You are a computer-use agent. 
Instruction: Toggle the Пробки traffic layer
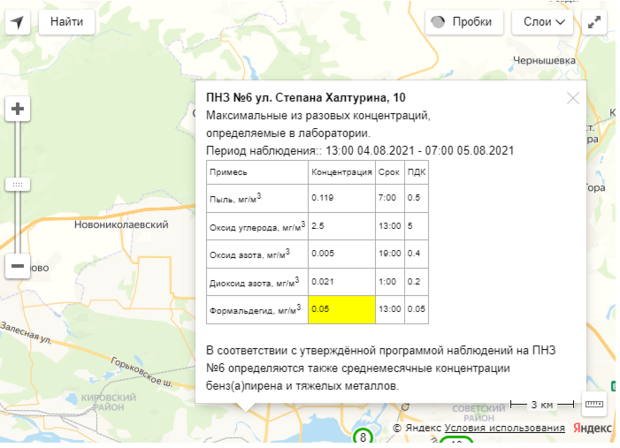[x=463, y=21]
